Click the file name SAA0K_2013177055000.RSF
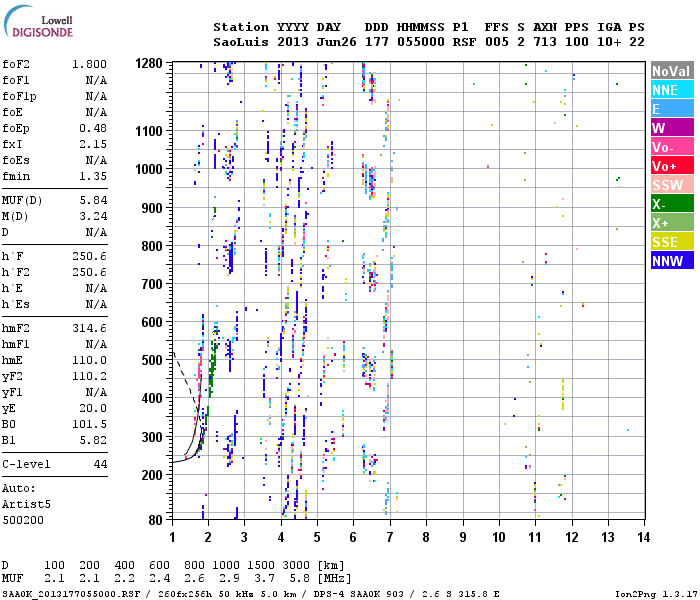Viewport: 700px width, 600px height. tap(71, 594)
